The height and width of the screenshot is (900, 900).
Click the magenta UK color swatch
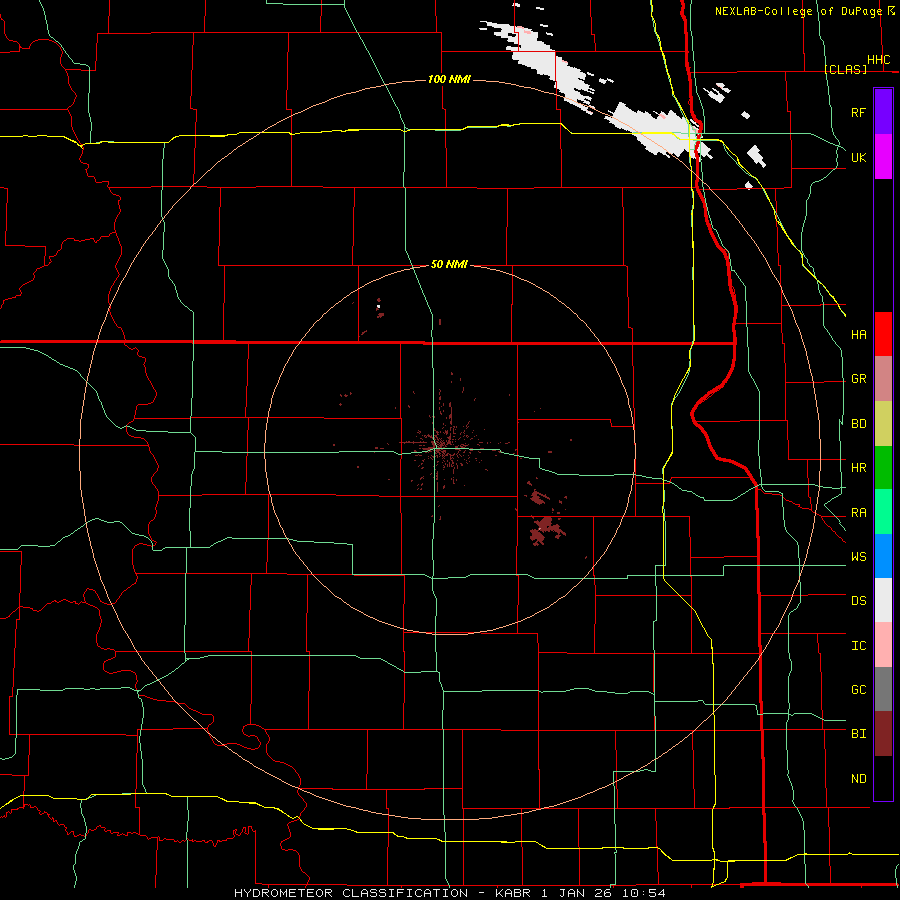(883, 157)
